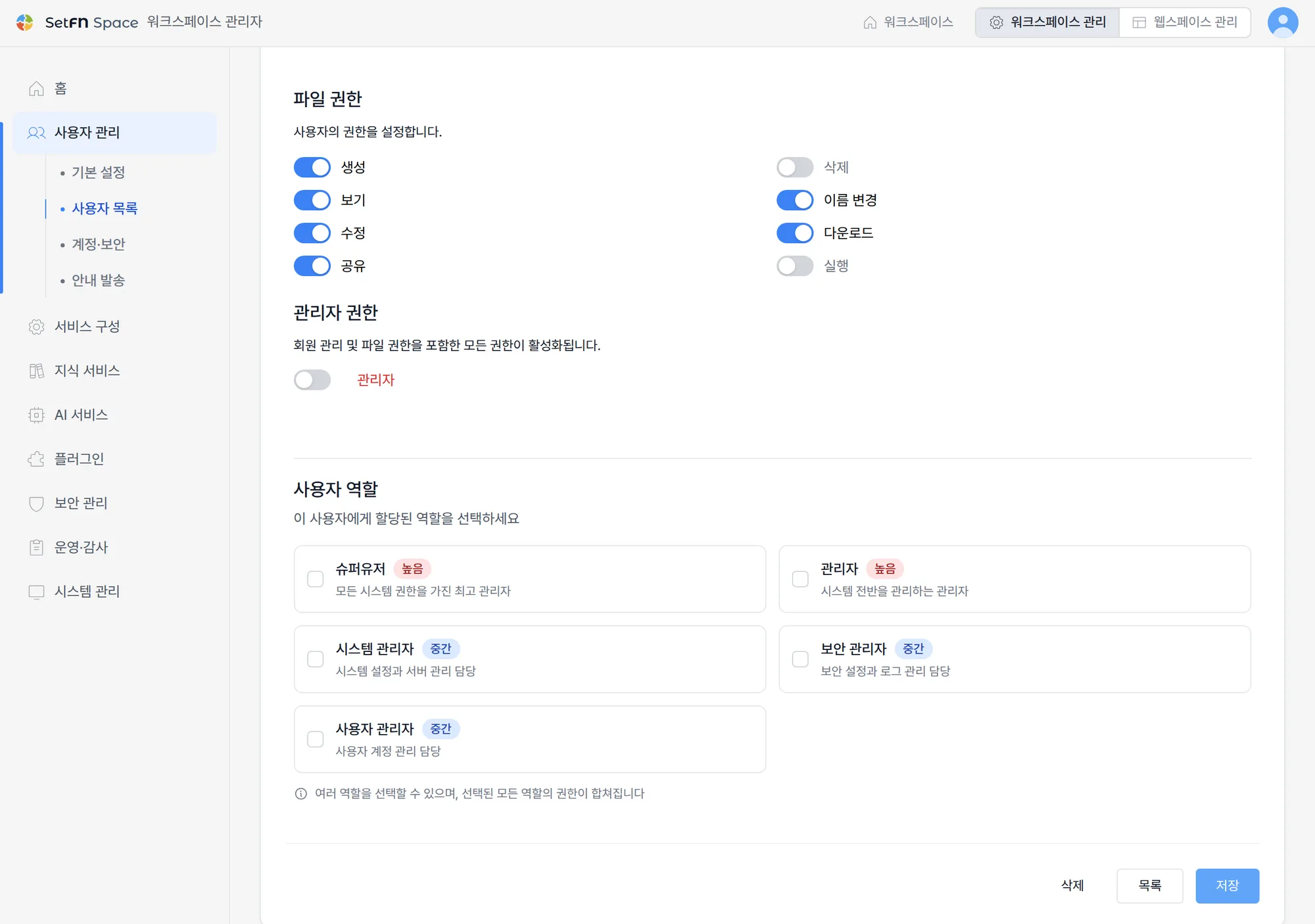Screen dimensions: 1315x924
Task: Select the 보안 관리자 role checkbox
Action: coord(800,659)
